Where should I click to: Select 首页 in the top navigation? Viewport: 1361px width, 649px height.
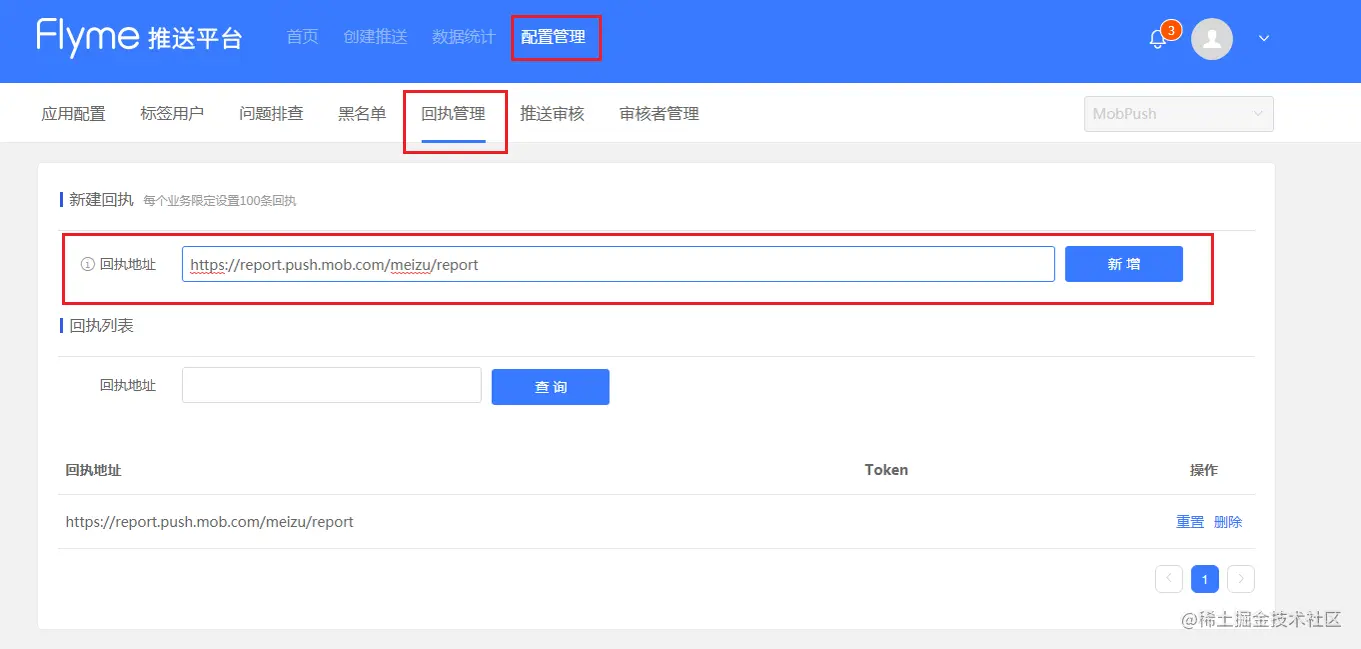pos(301,36)
